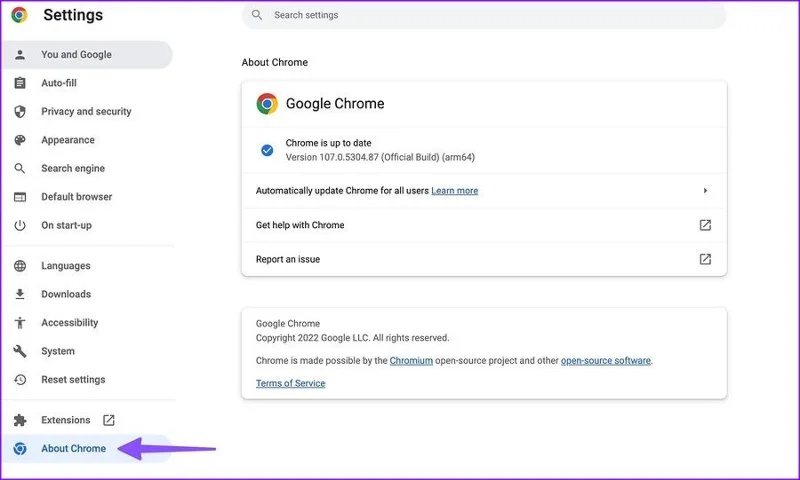Click Report an issue row
This screenshot has width=800, height=480.
click(484, 259)
